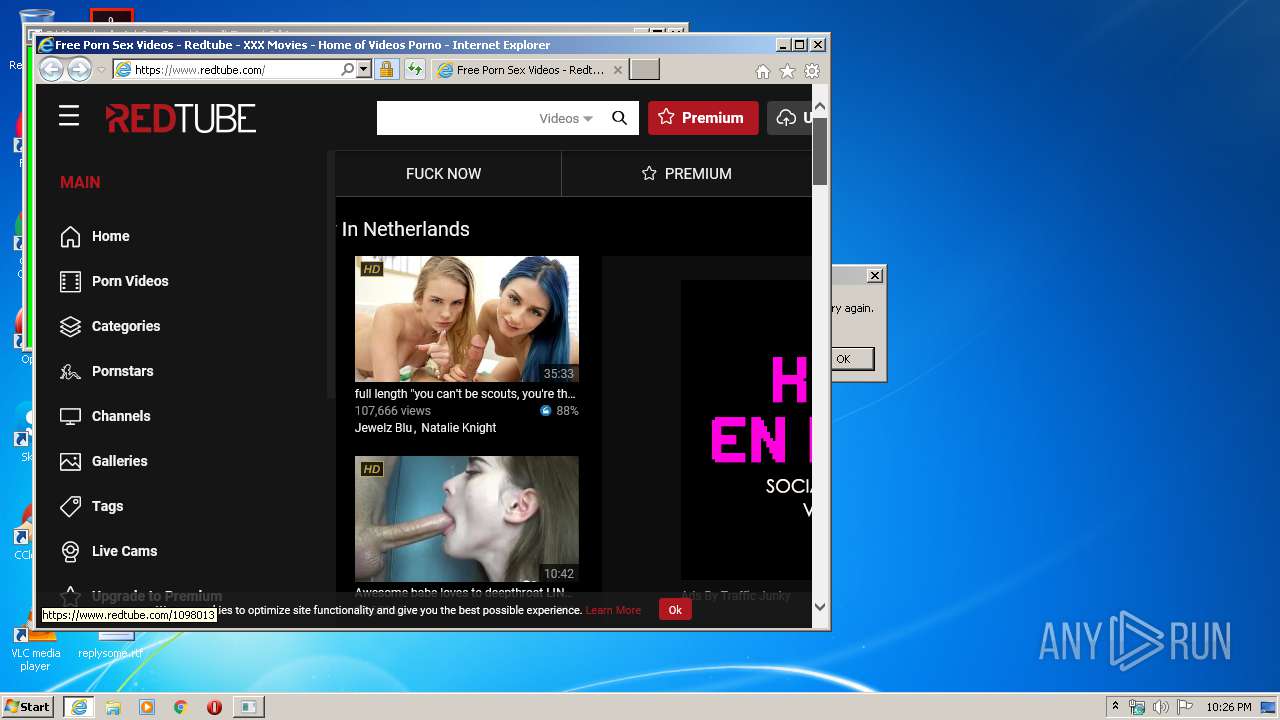Image resolution: width=1280 pixels, height=720 pixels.
Task: Show hidden tray icons with the arrow
Action: 1116,707
